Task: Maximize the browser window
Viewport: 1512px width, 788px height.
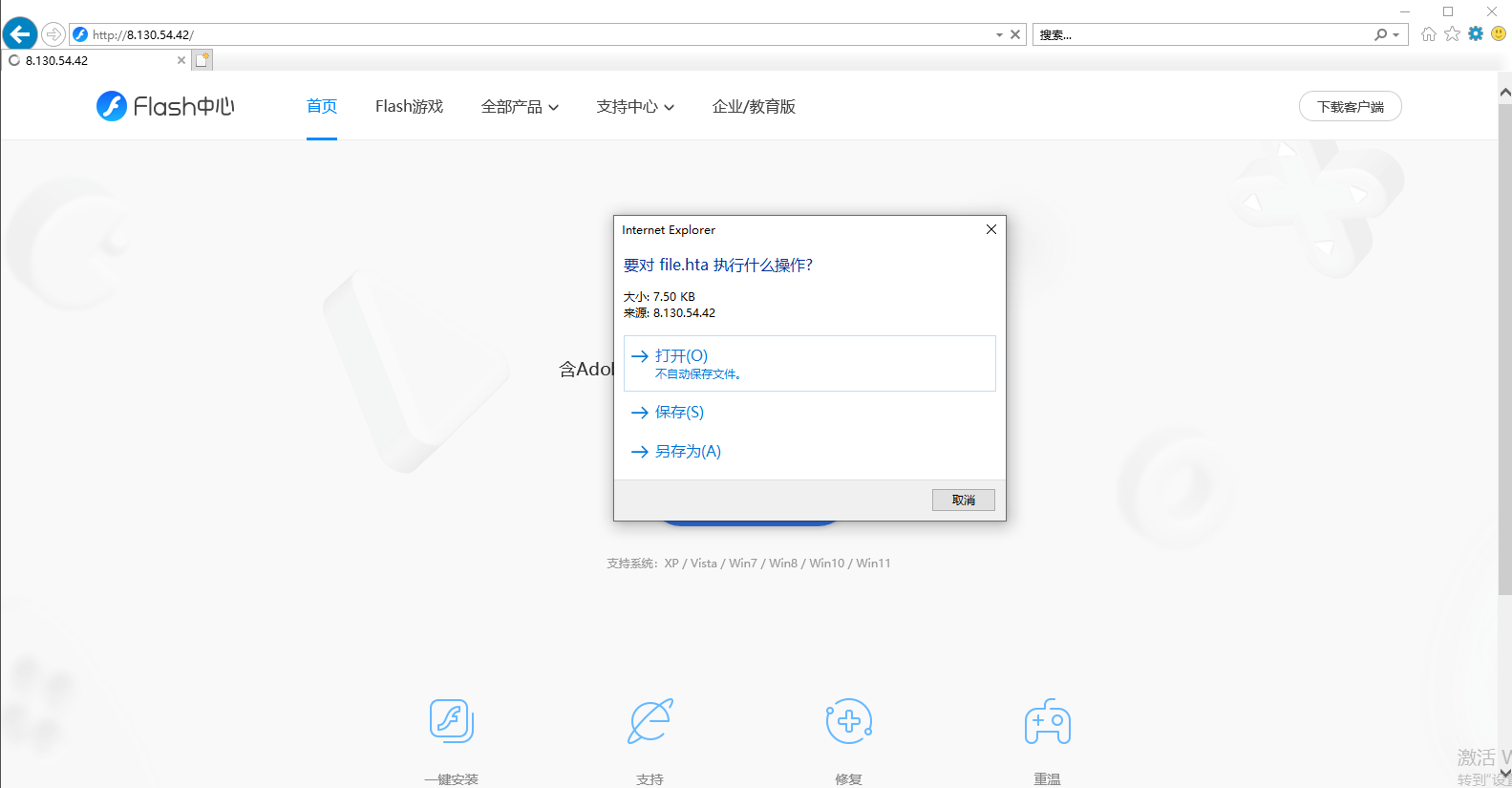Action: tap(1448, 11)
